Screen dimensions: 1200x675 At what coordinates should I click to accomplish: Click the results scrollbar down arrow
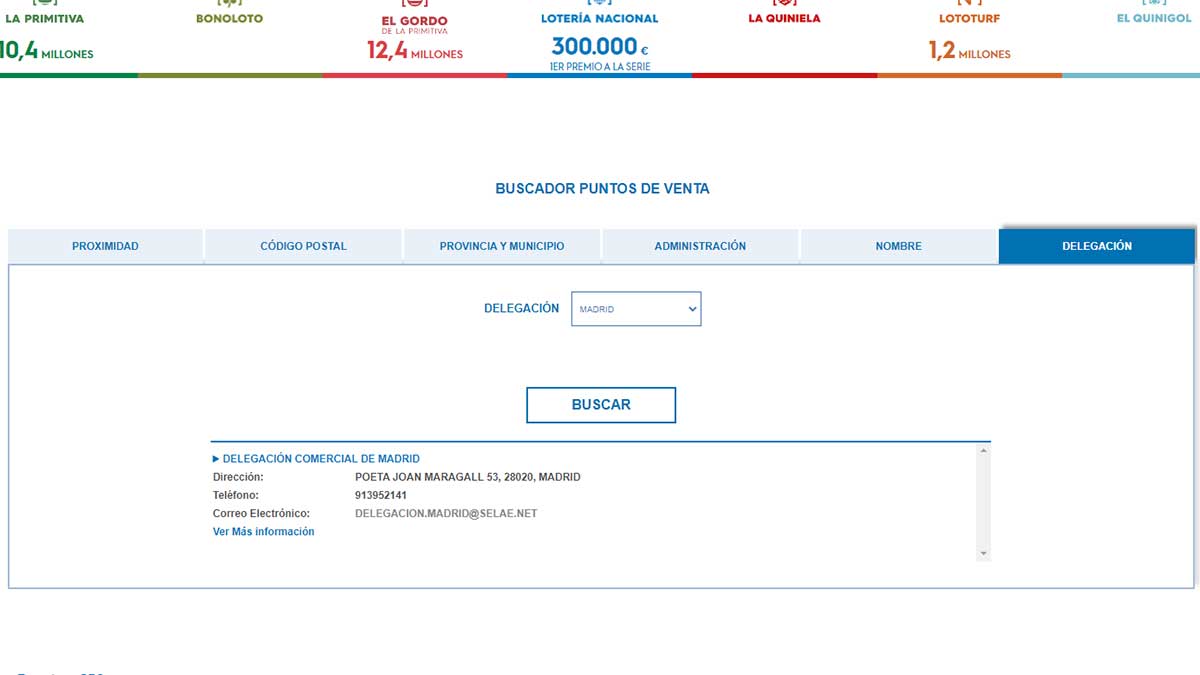pos(983,553)
